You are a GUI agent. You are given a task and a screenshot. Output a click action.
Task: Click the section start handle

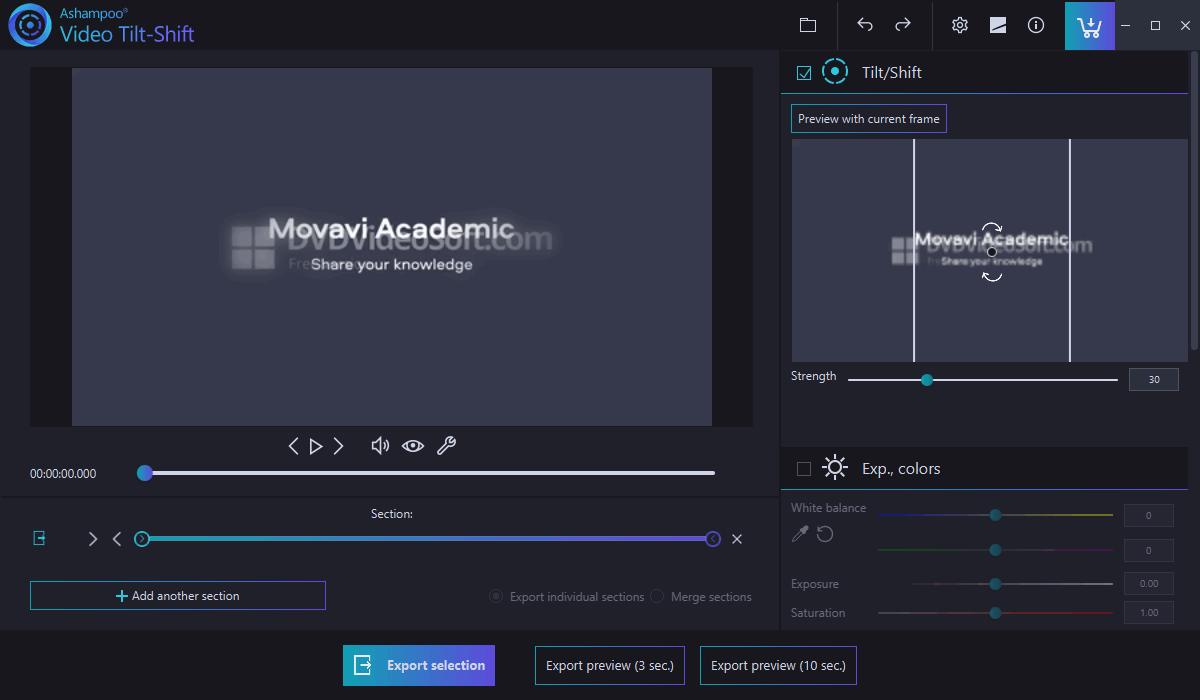[x=142, y=539]
